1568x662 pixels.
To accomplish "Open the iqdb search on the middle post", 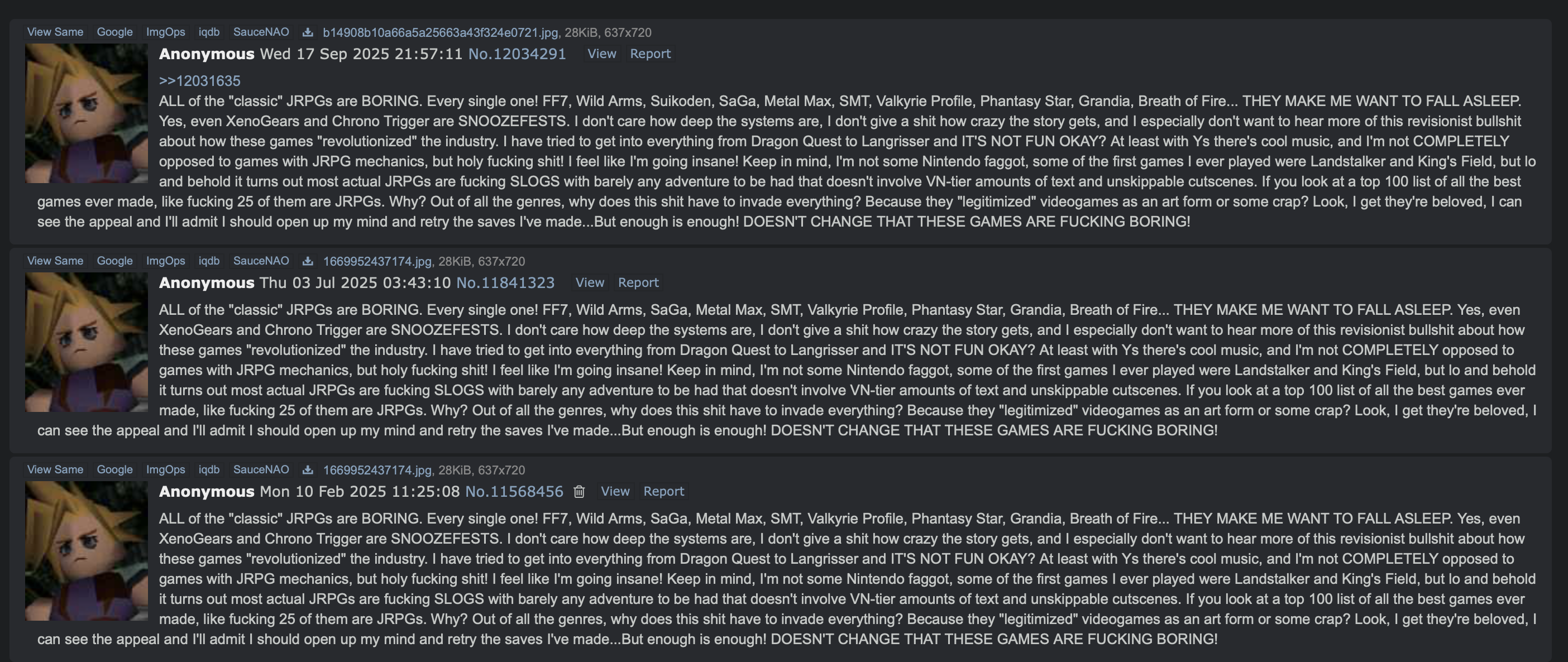I will [209, 261].
